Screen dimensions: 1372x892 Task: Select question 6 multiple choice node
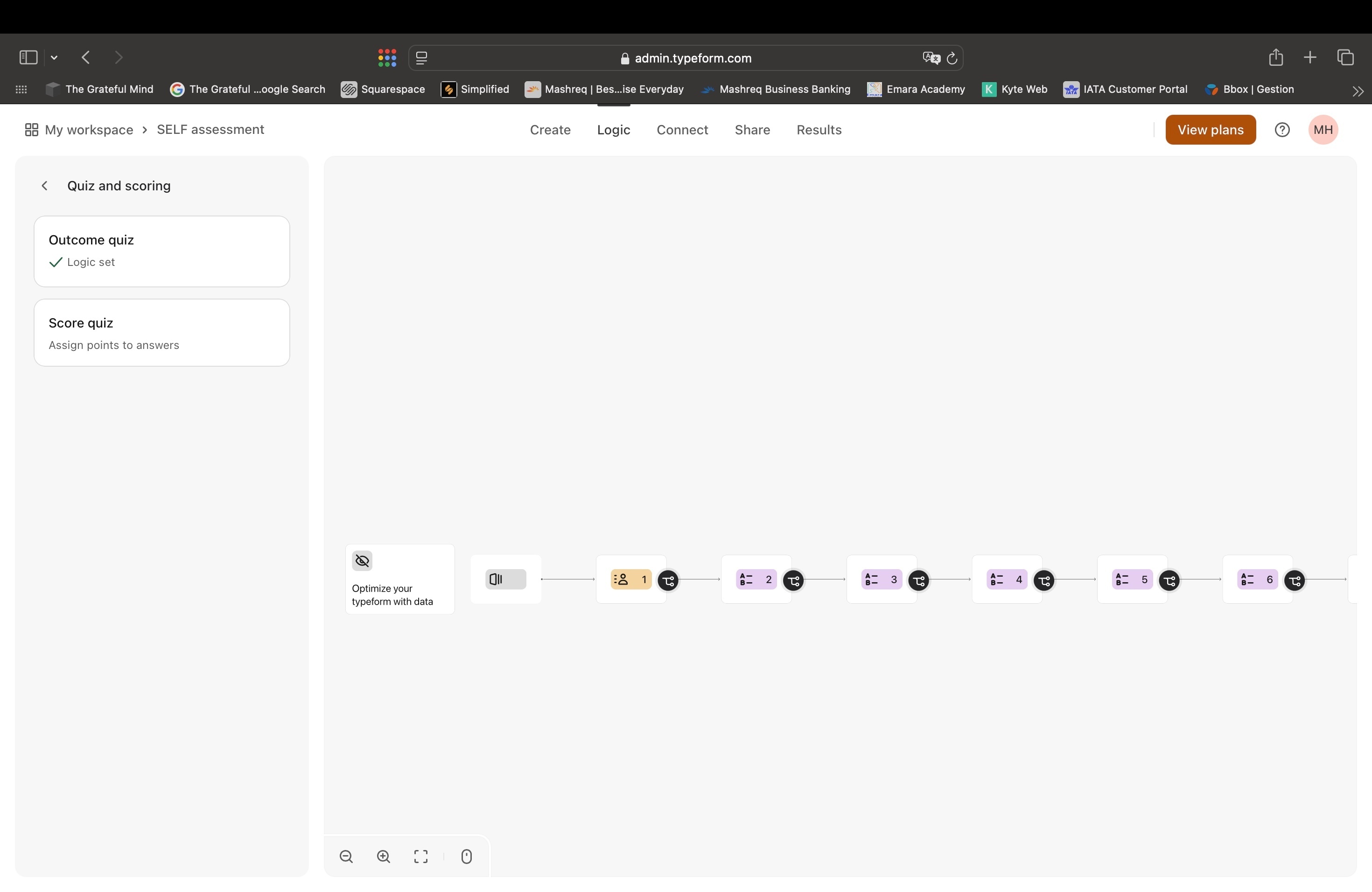[1257, 579]
